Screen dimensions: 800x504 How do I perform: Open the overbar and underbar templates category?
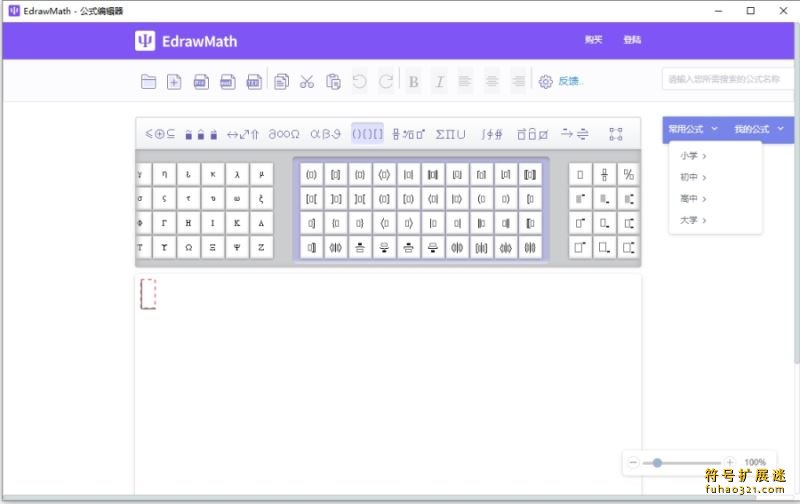coord(532,134)
